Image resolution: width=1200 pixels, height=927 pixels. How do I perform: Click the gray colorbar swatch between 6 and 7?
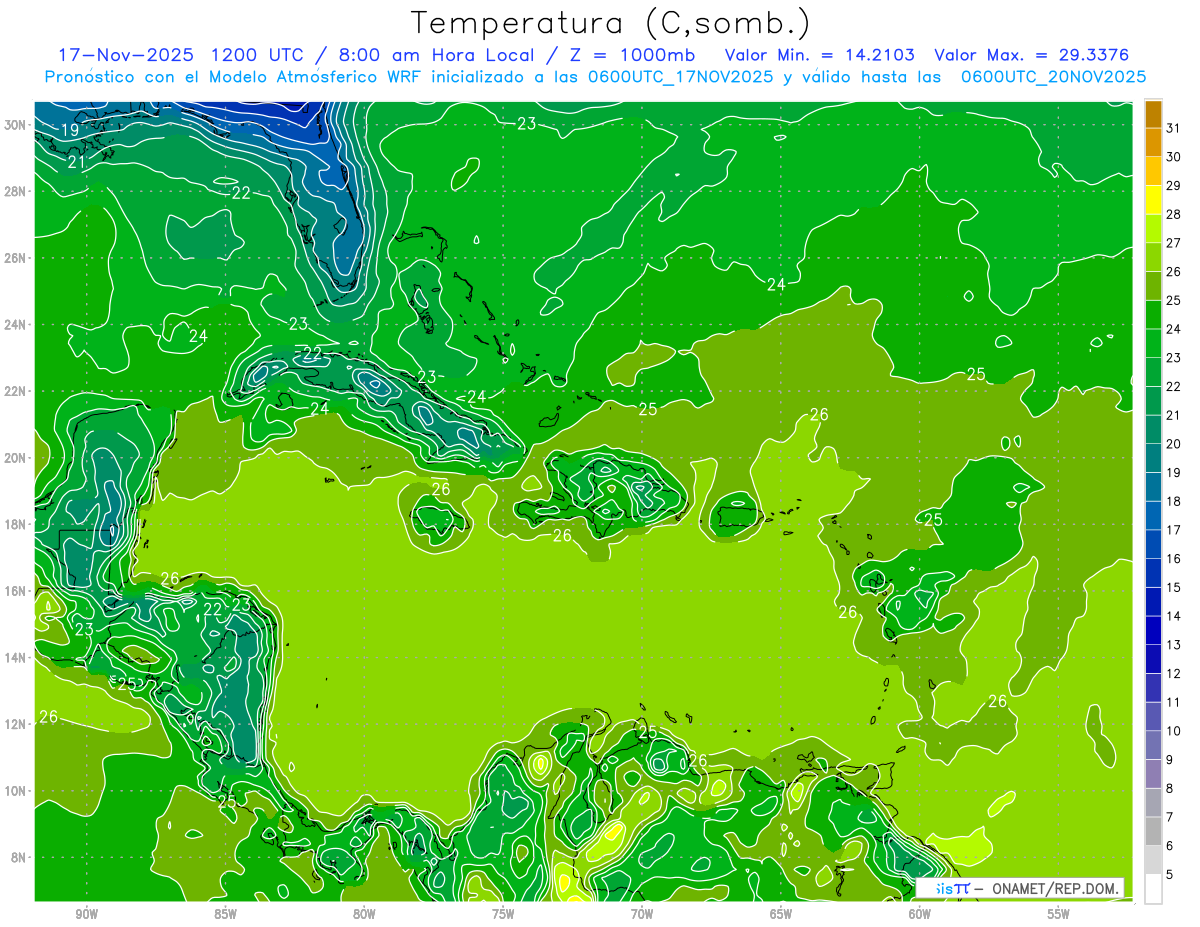click(1153, 832)
